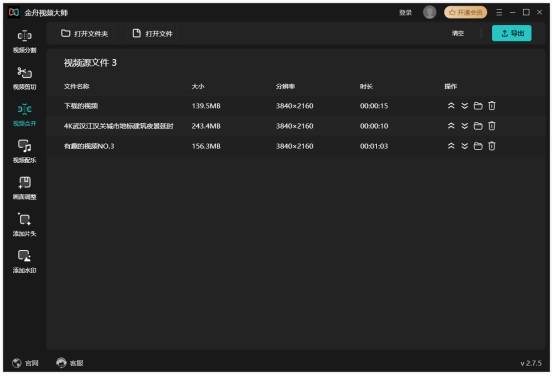The width and height of the screenshot is (553, 376).
Task: Open the 视频剪切 (video cut) tool
Action: click(24, 78)
